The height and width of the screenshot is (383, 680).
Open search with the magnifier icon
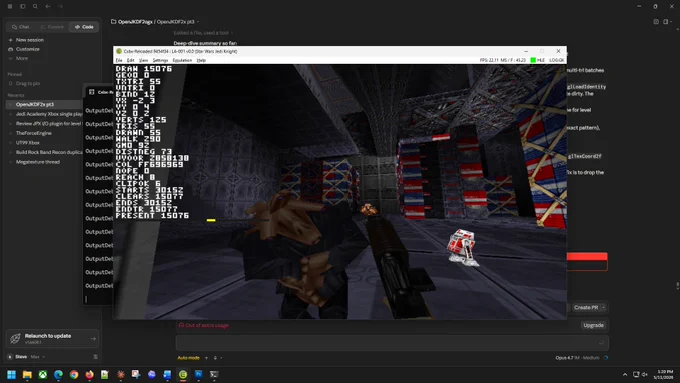coord(35,7)
